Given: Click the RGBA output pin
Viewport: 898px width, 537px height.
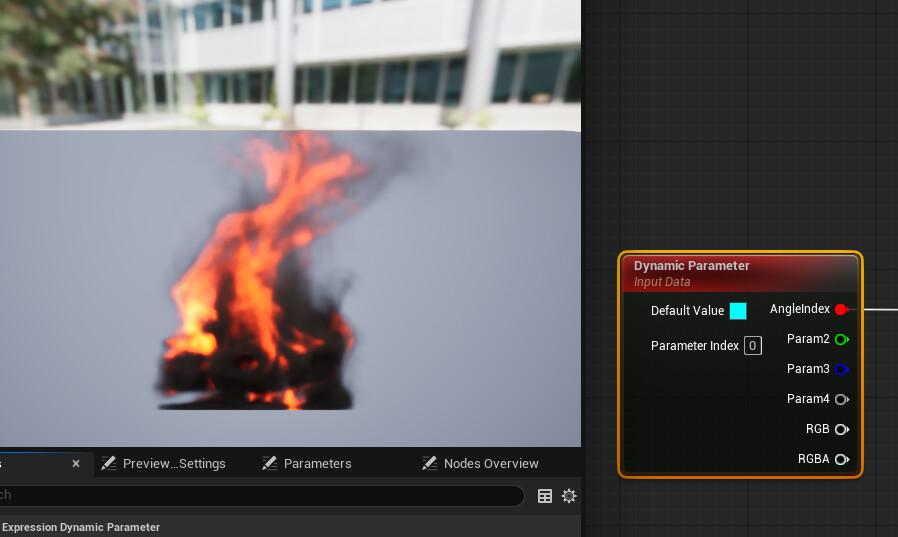Looking at the screenshot, I should [841, 460].
